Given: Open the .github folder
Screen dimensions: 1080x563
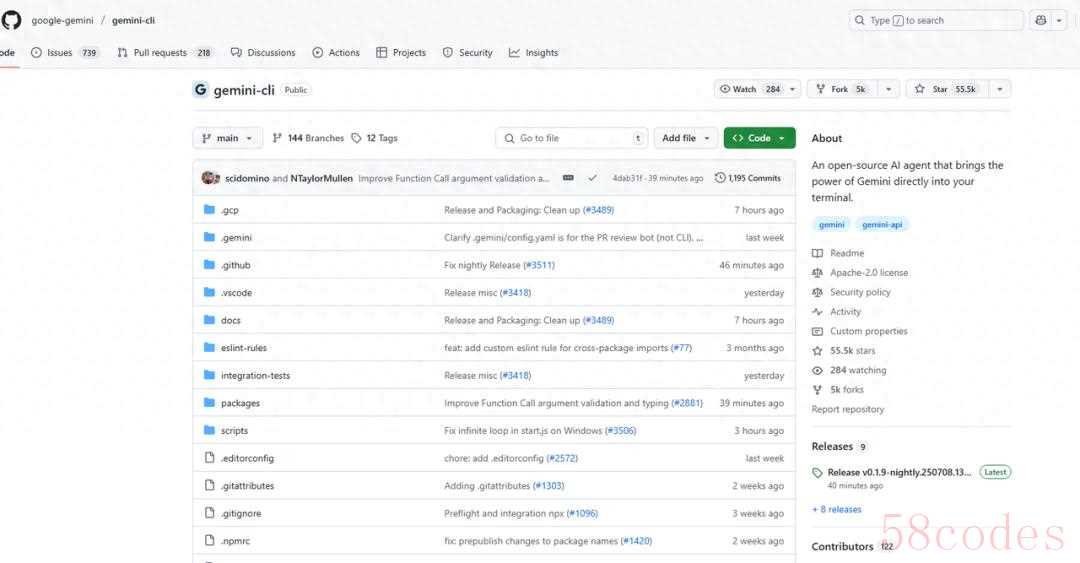Looking at the screenshot, I should pyautogui.click(x=236, y=265).
